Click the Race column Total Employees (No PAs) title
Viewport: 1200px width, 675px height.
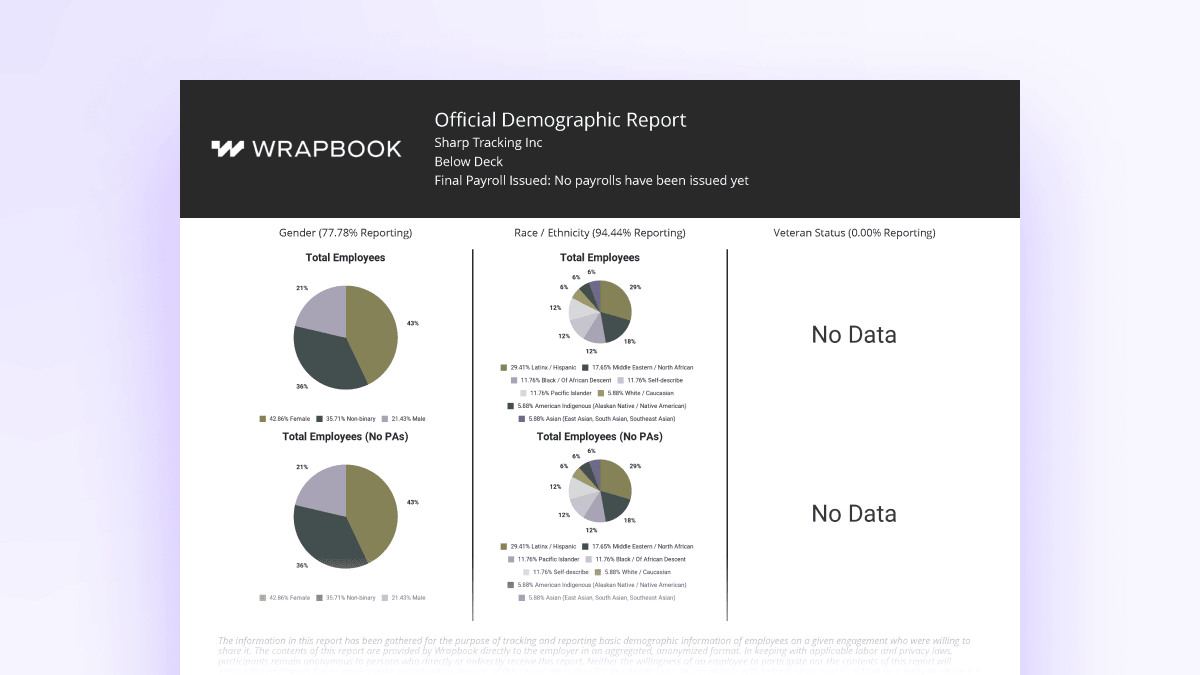click(600, 436)
